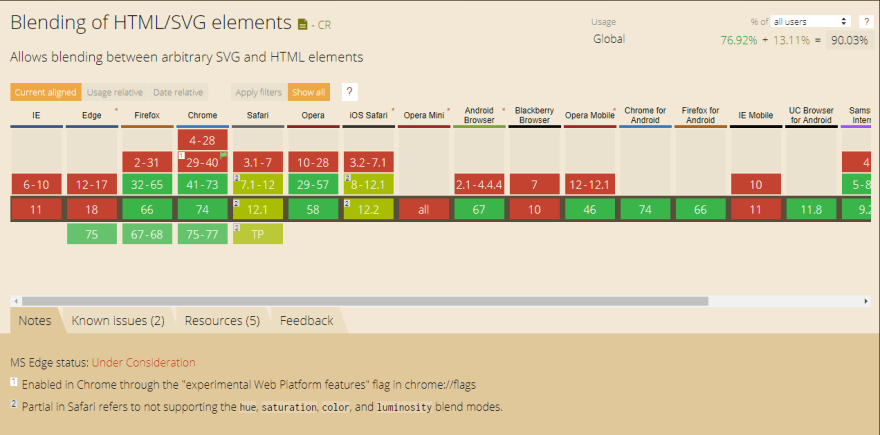Click the Chrome 41-73 version cell
Viewport: 880px width, 435px height.
coord(203,184)
